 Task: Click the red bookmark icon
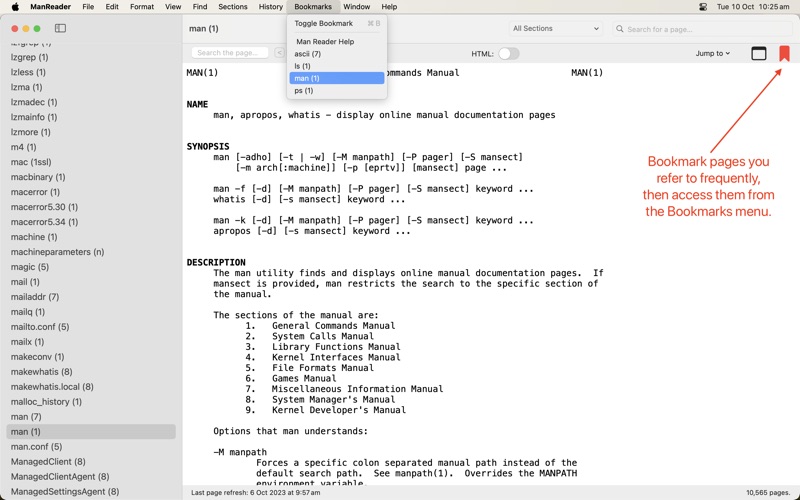point(784,53)
